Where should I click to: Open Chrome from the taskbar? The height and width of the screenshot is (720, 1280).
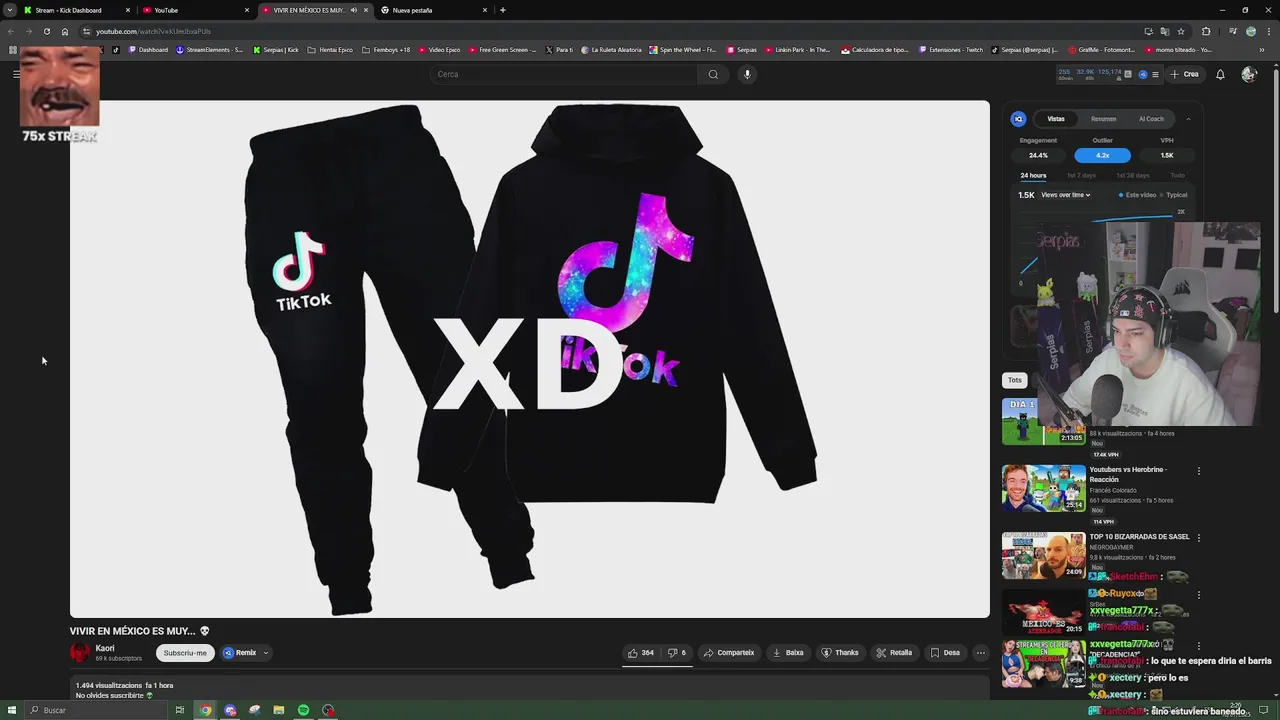[x=205, y=710]
